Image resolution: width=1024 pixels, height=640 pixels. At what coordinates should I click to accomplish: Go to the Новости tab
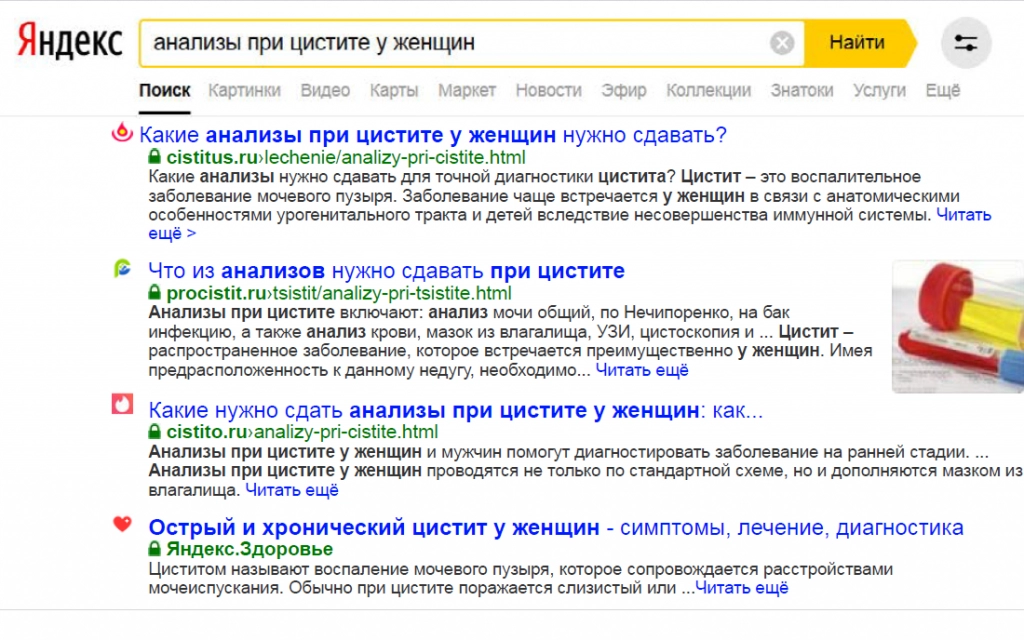549,90
